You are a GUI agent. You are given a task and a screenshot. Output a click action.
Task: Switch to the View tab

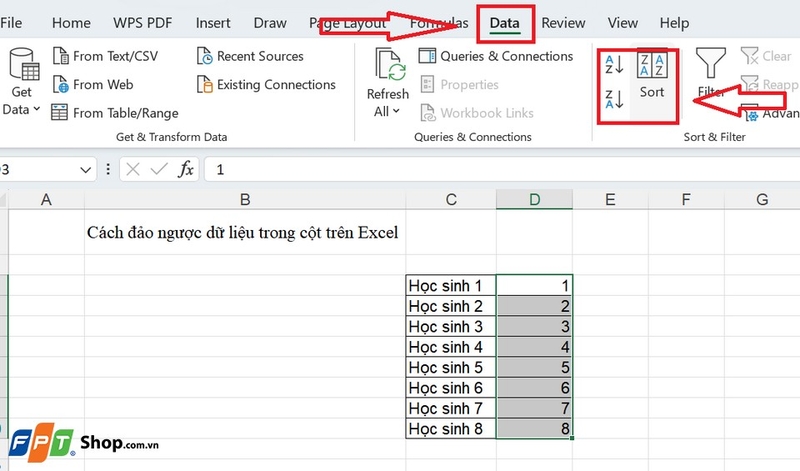(x=622, y=23)
